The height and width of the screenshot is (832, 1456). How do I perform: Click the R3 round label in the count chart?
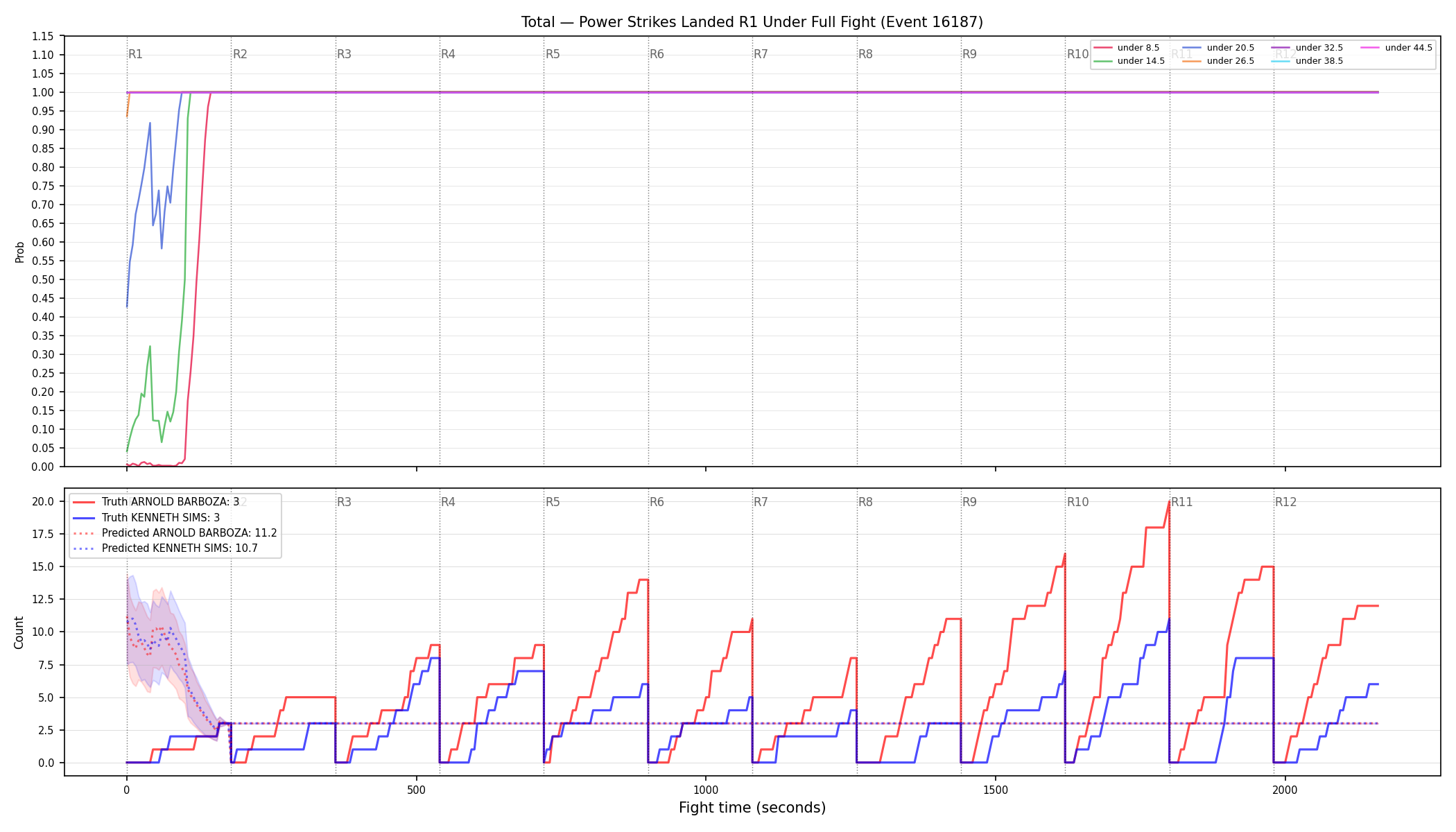[345, 502]
